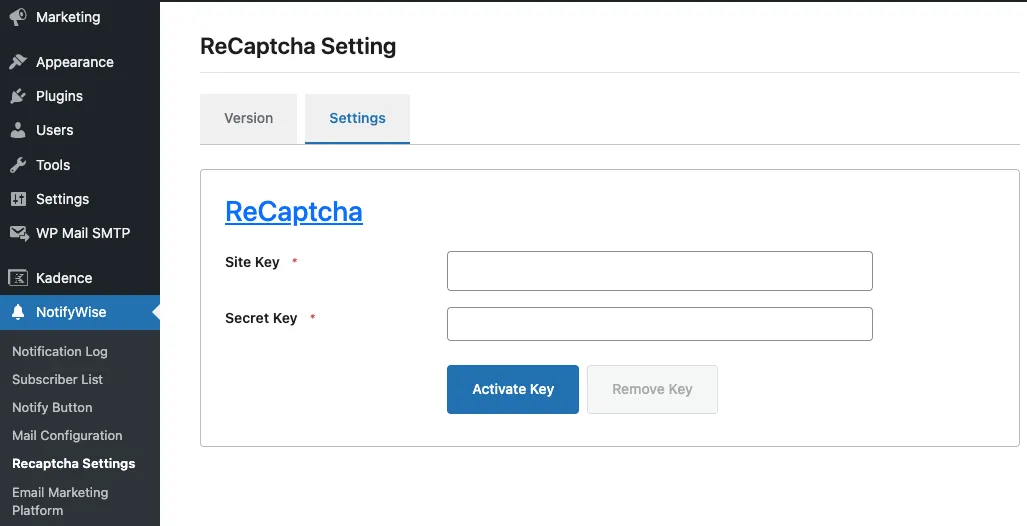
Task: Click the Users person icon
Action: (x=18, y=130)
